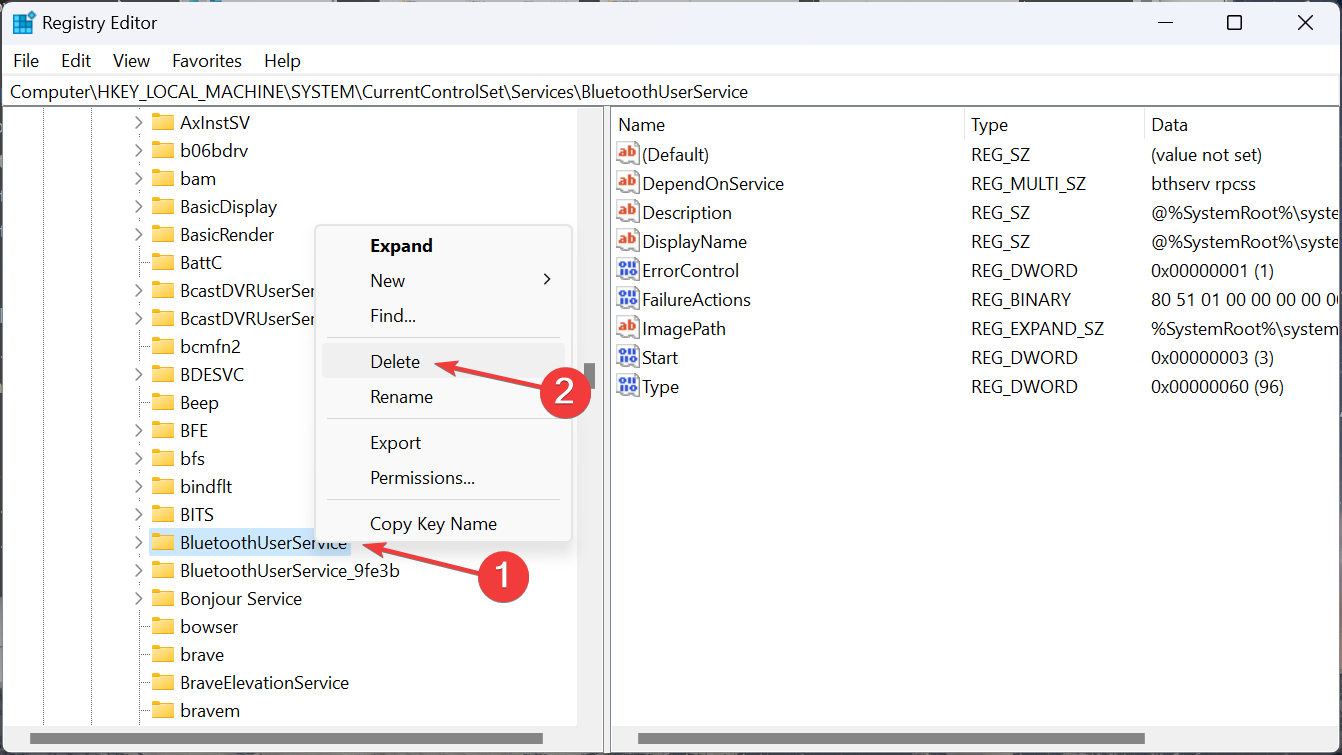Expand the b06bdrv key
The image size is (1342, 755).
pyautogui.click(x=138, y=151)
